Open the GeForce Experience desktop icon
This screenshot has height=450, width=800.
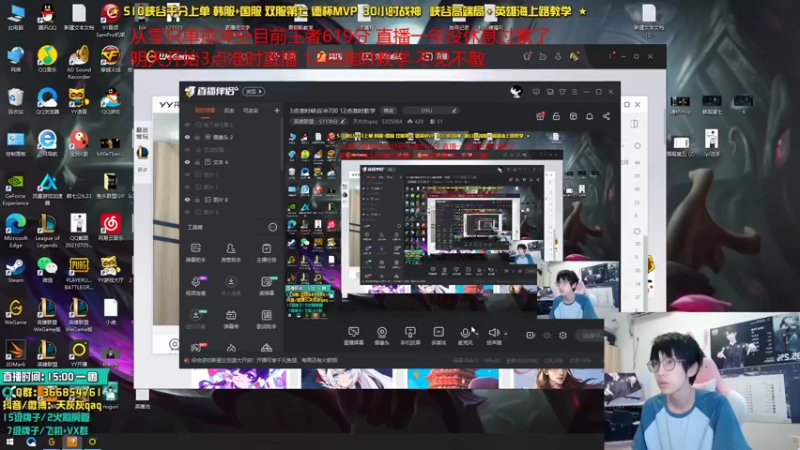pyautogui.click(x=15, y=190)
